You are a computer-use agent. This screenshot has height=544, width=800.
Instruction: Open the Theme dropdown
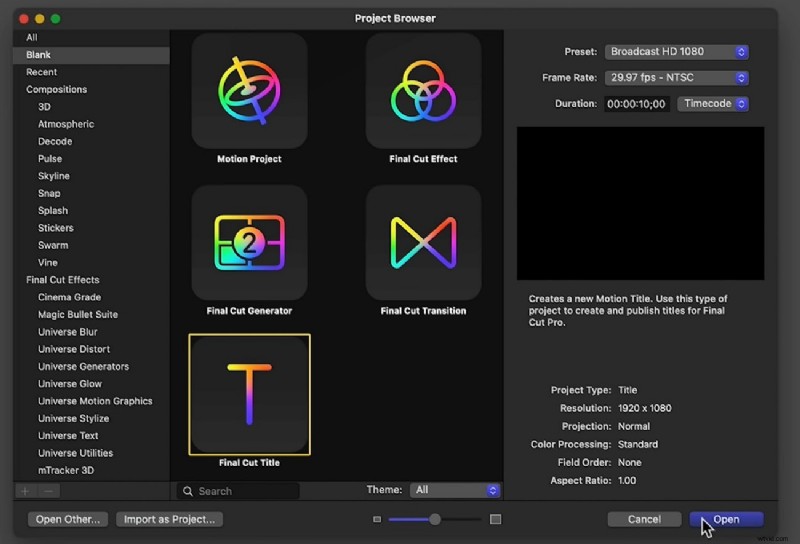[x=455, y=490]
